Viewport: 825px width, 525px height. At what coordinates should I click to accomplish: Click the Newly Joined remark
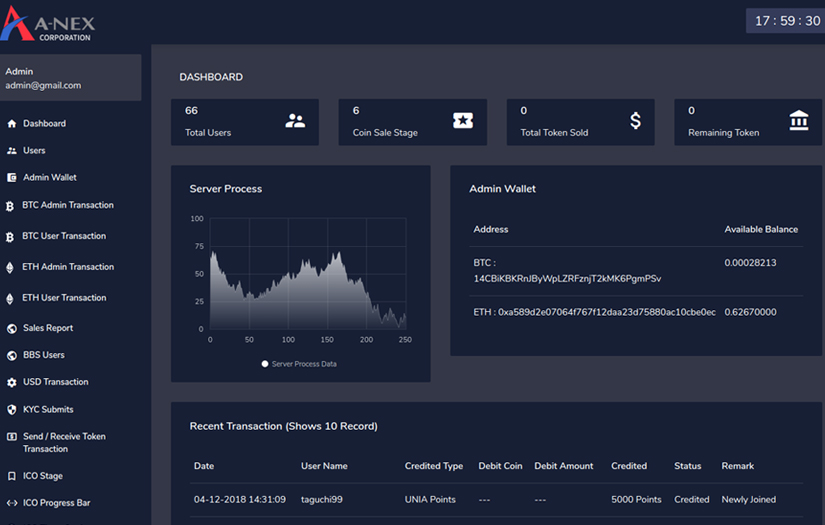(x=749, y=500)
